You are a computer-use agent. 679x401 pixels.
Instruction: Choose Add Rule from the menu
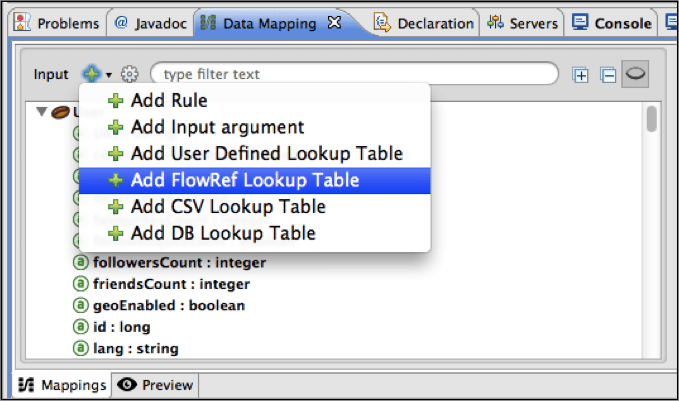[x=168, y=101]
